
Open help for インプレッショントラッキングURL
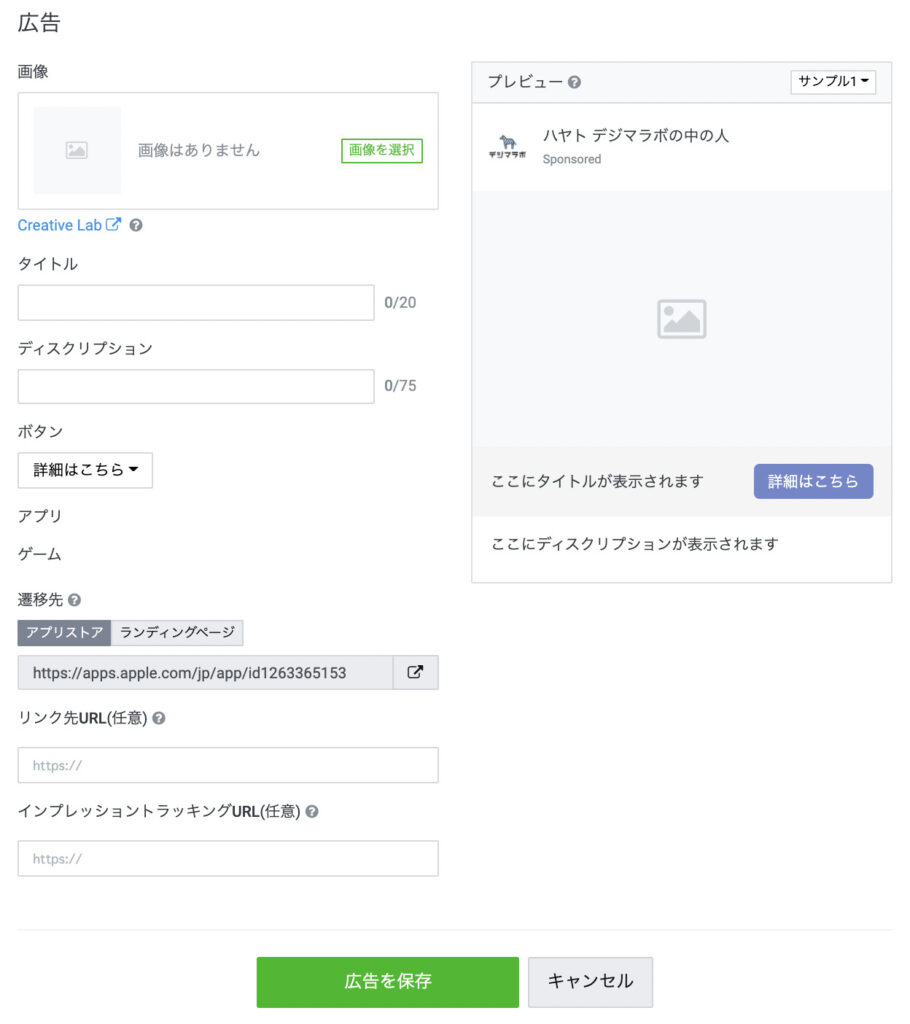310,811
